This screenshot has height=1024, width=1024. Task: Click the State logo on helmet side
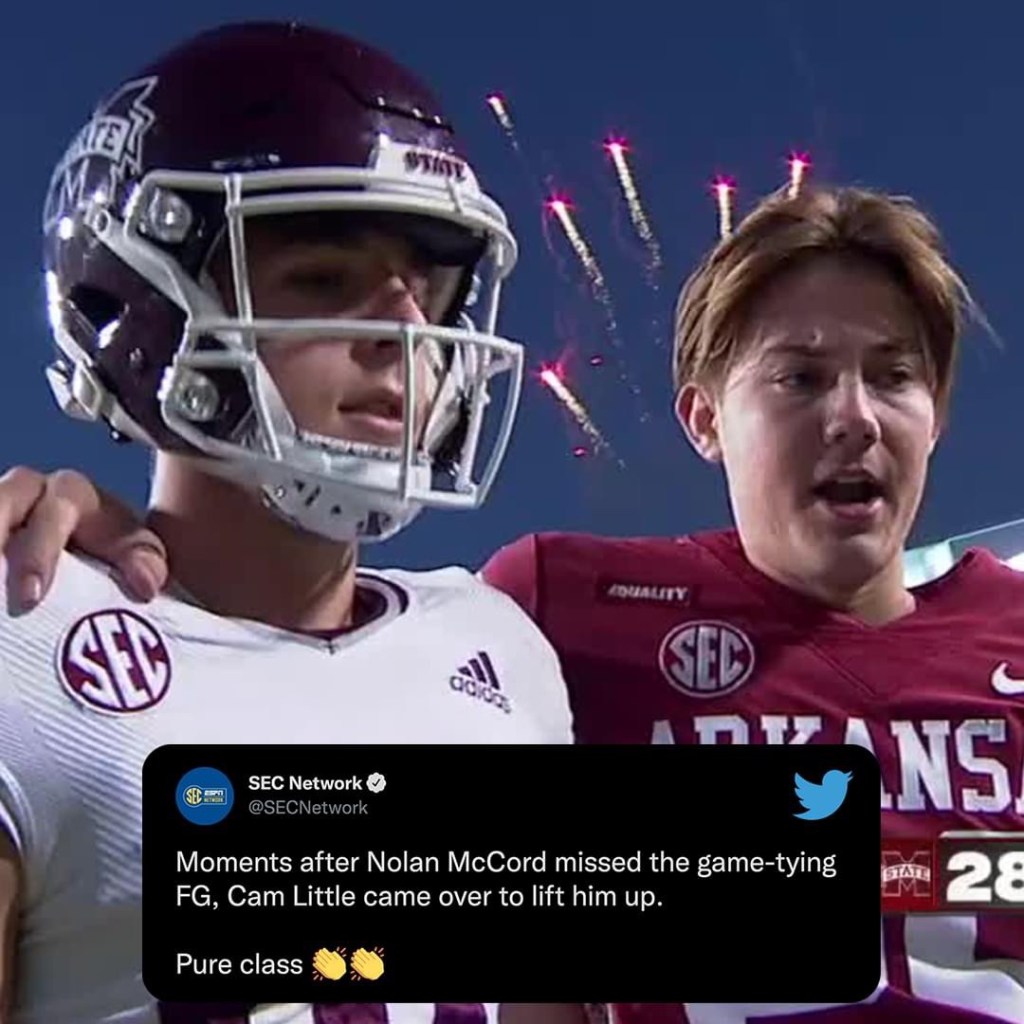click(98, 150)
